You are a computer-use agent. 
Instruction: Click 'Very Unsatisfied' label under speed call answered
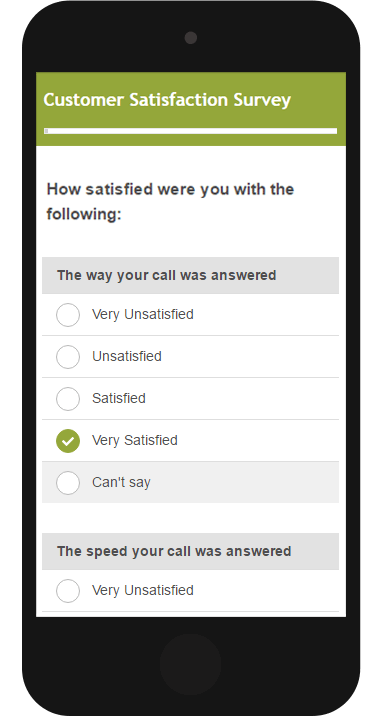(x=143, y=590)
